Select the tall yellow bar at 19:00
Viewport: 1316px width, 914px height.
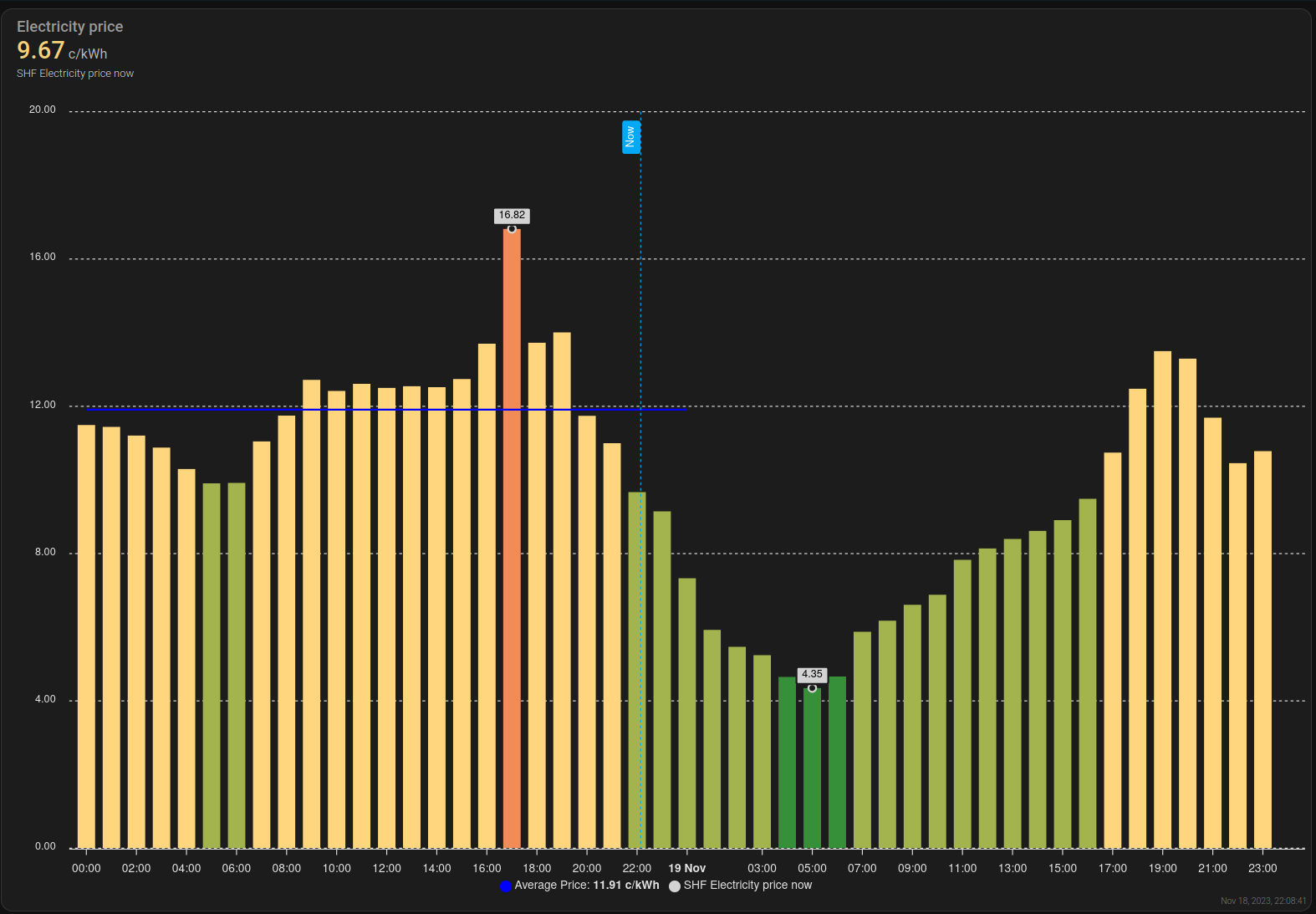pyautogui.click(x=1162, y=602)
